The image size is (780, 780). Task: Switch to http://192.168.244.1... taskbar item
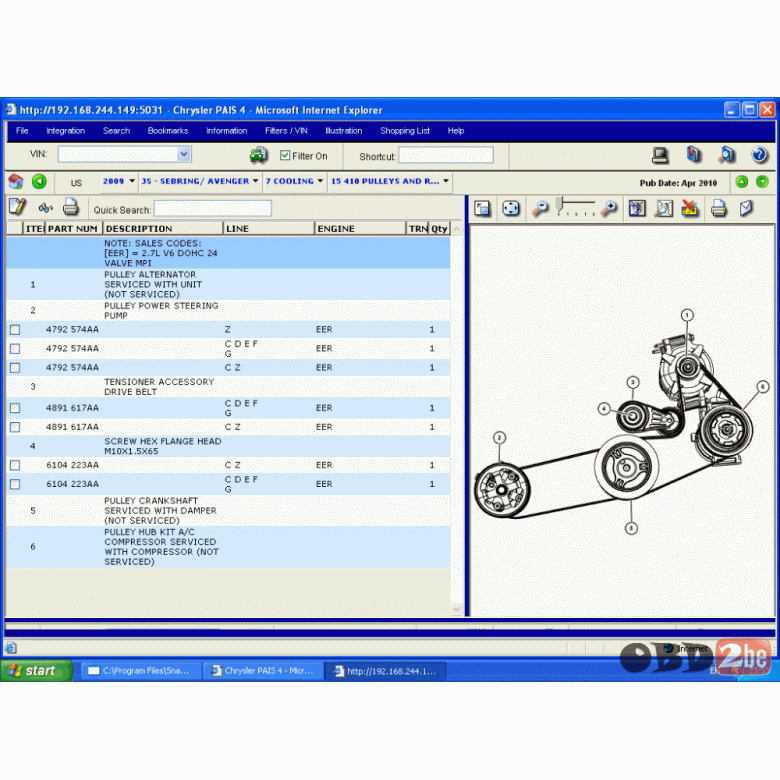[x=386, y=671]
